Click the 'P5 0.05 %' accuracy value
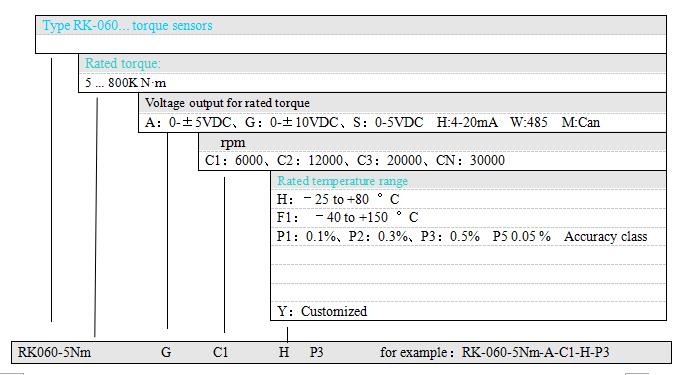 pos(521,236)
